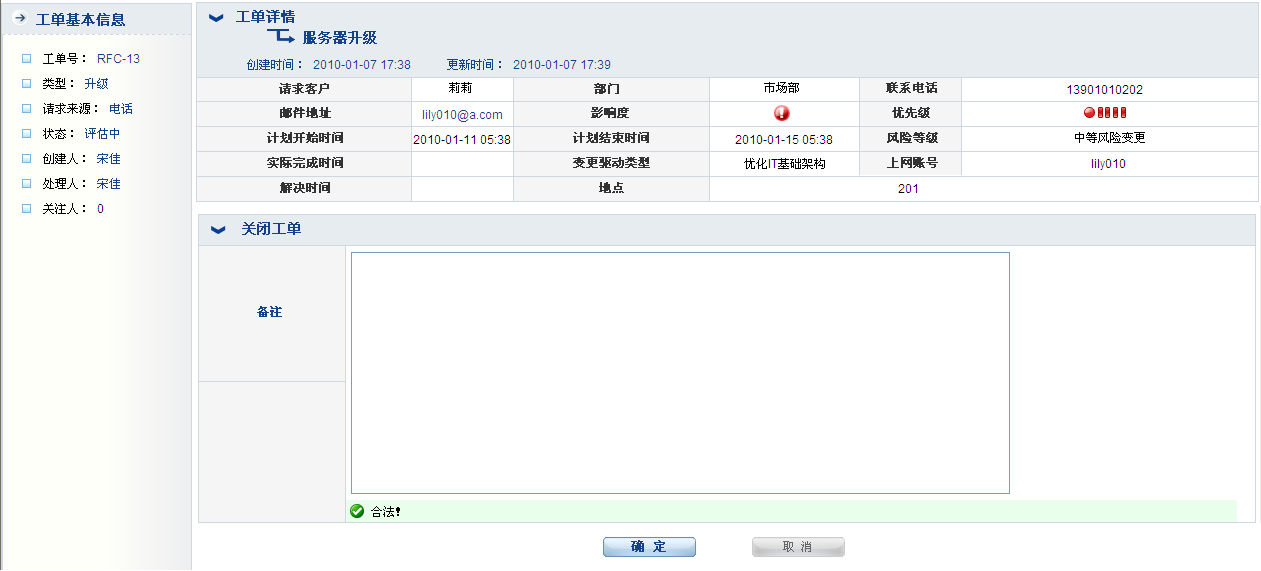Click the square bullet beside 请求来源
Image resolution: width=1261 pixels, height=571 pixels.
(x=27, y=109)
